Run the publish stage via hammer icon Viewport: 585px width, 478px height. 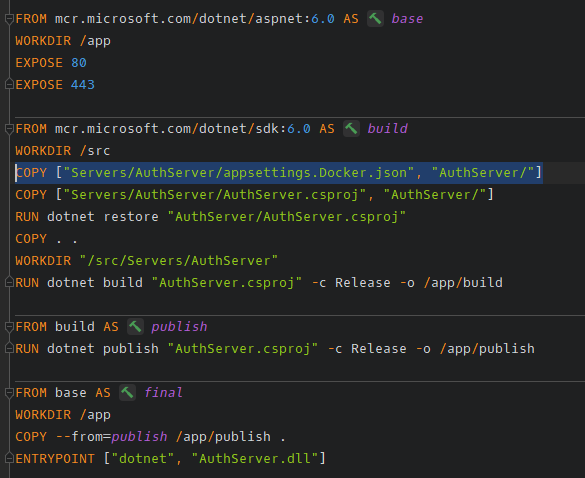pos(135,327)
